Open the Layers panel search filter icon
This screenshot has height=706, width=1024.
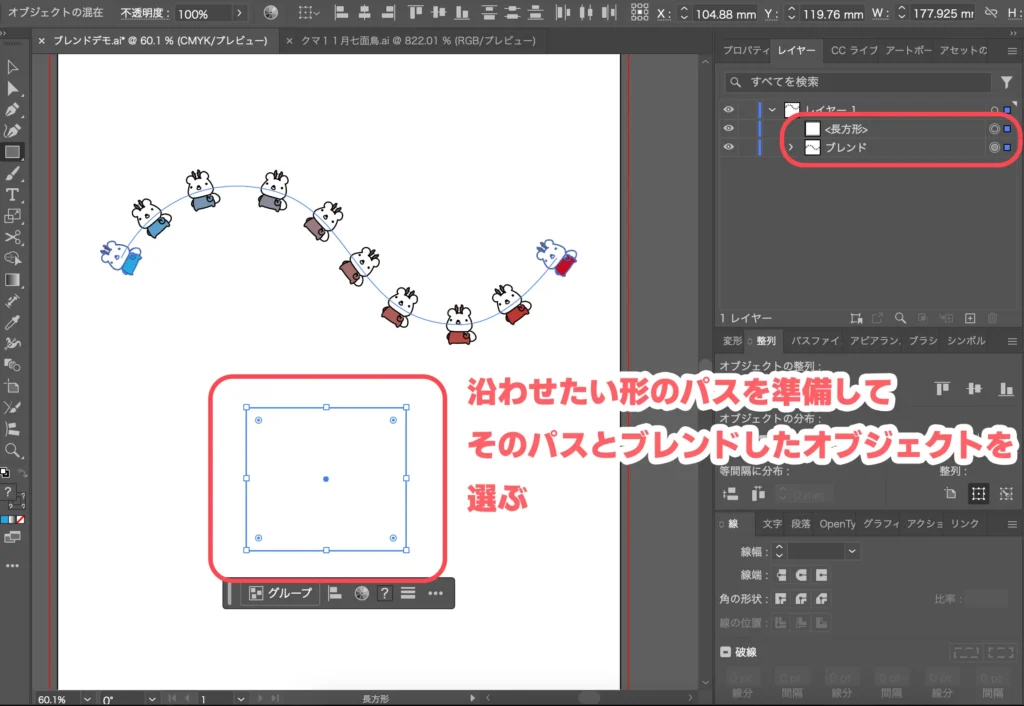1007,81
